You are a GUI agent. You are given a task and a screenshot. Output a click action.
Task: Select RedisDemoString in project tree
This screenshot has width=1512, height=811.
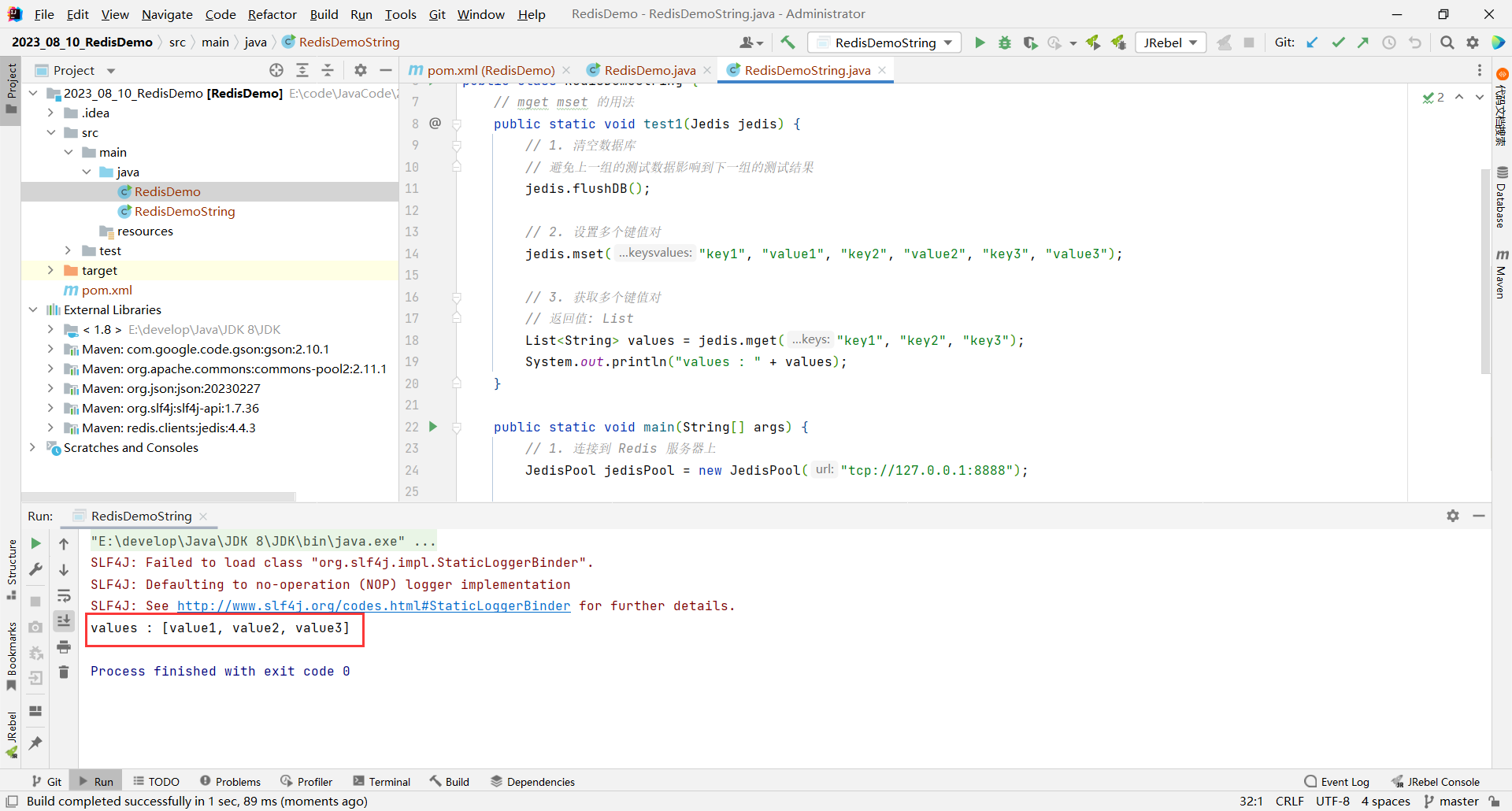184,211
